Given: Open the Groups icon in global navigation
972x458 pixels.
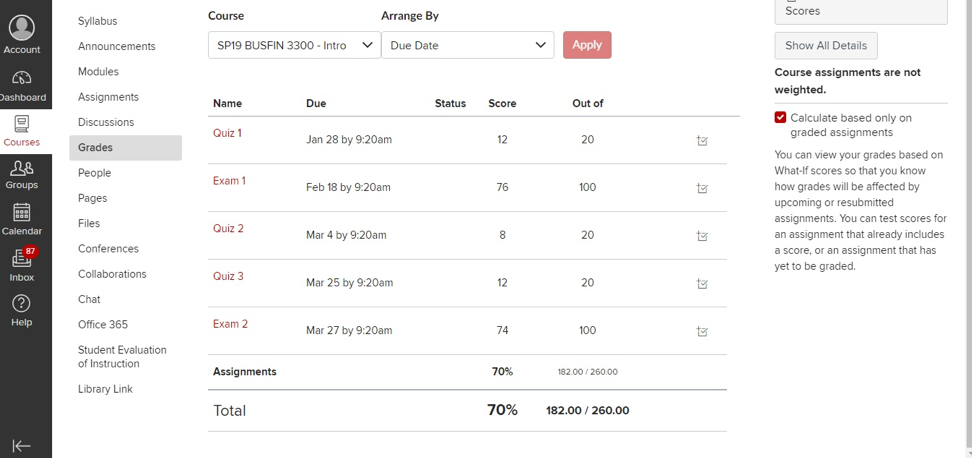Looking at the screenshot, I should (x=22, y=168).
